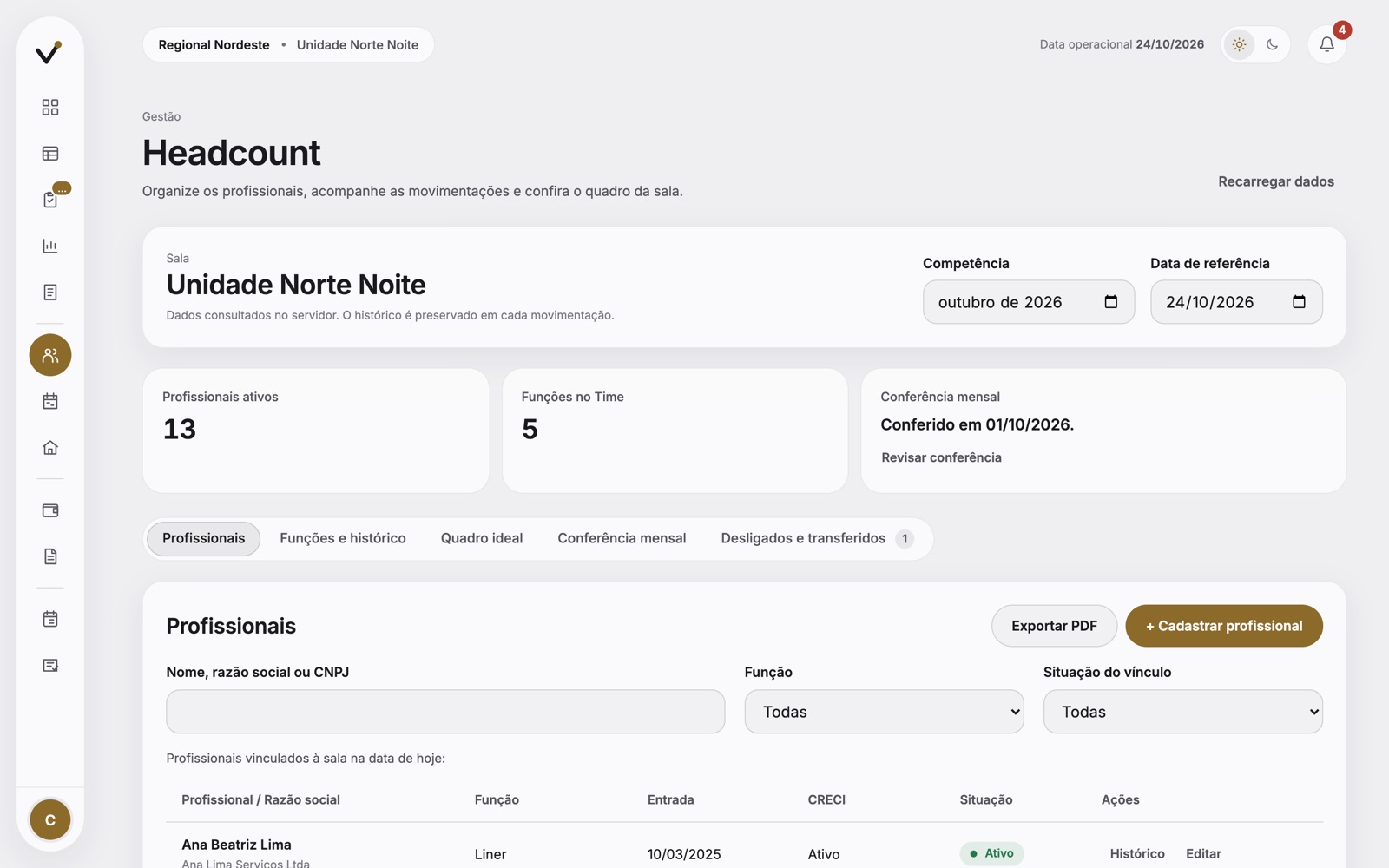The image size is (1389, 868).
Task: Click the Unidade Norte Noite breadcrumb
Action: (x=358, y=45)
